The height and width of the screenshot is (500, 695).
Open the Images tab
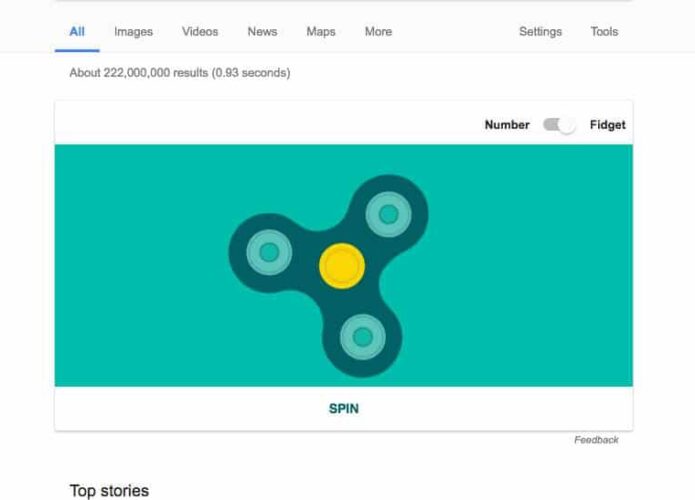(x=133, y=32)
